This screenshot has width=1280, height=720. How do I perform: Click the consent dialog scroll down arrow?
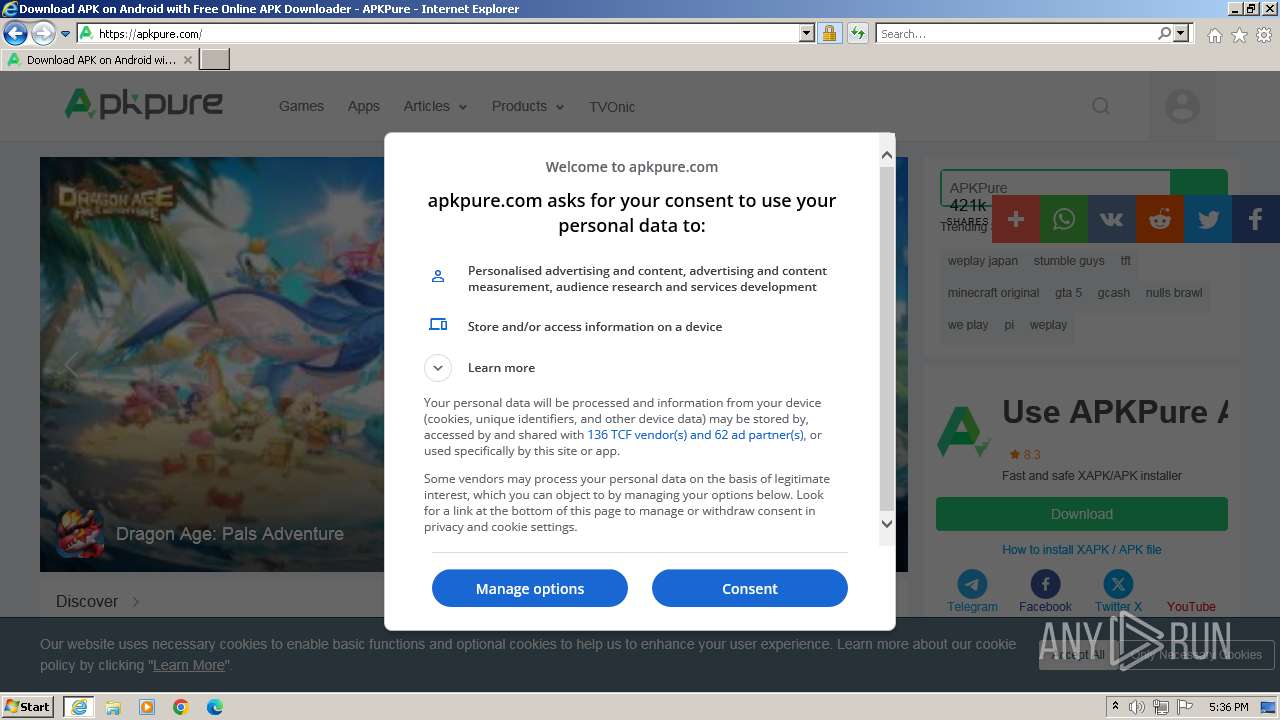coord(887,524)
